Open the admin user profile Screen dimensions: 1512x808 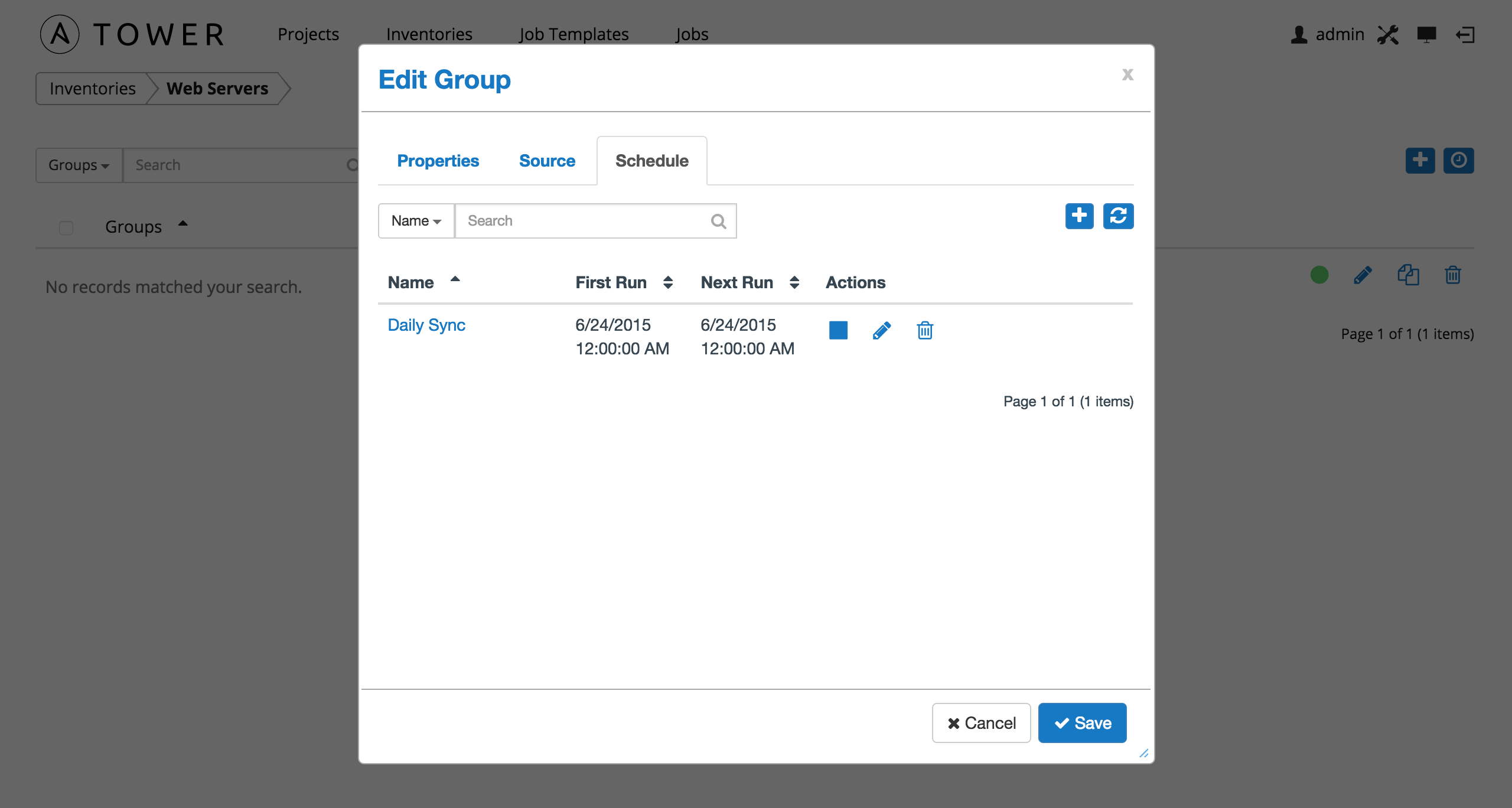click(1327, 34)
